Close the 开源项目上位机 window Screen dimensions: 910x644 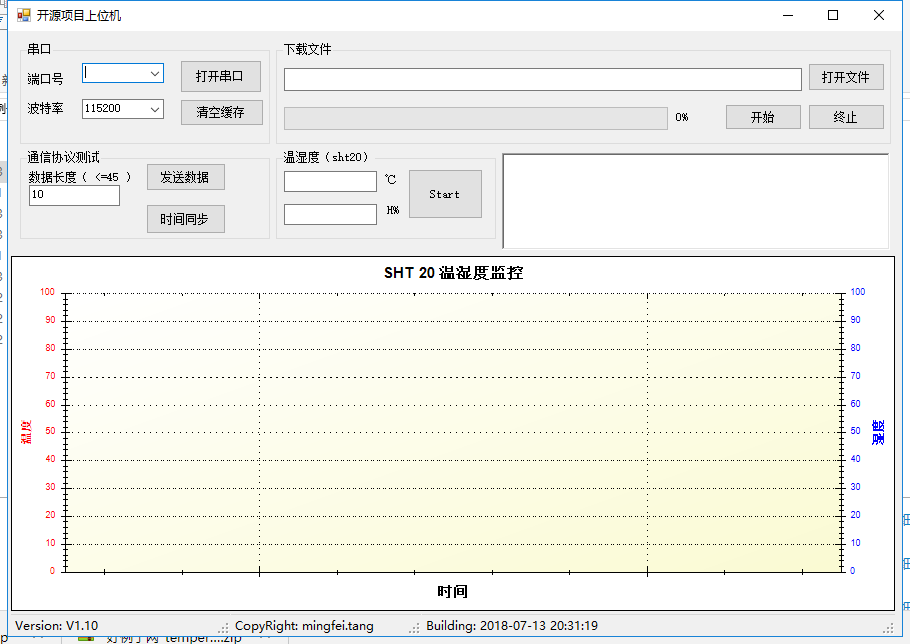879,15
